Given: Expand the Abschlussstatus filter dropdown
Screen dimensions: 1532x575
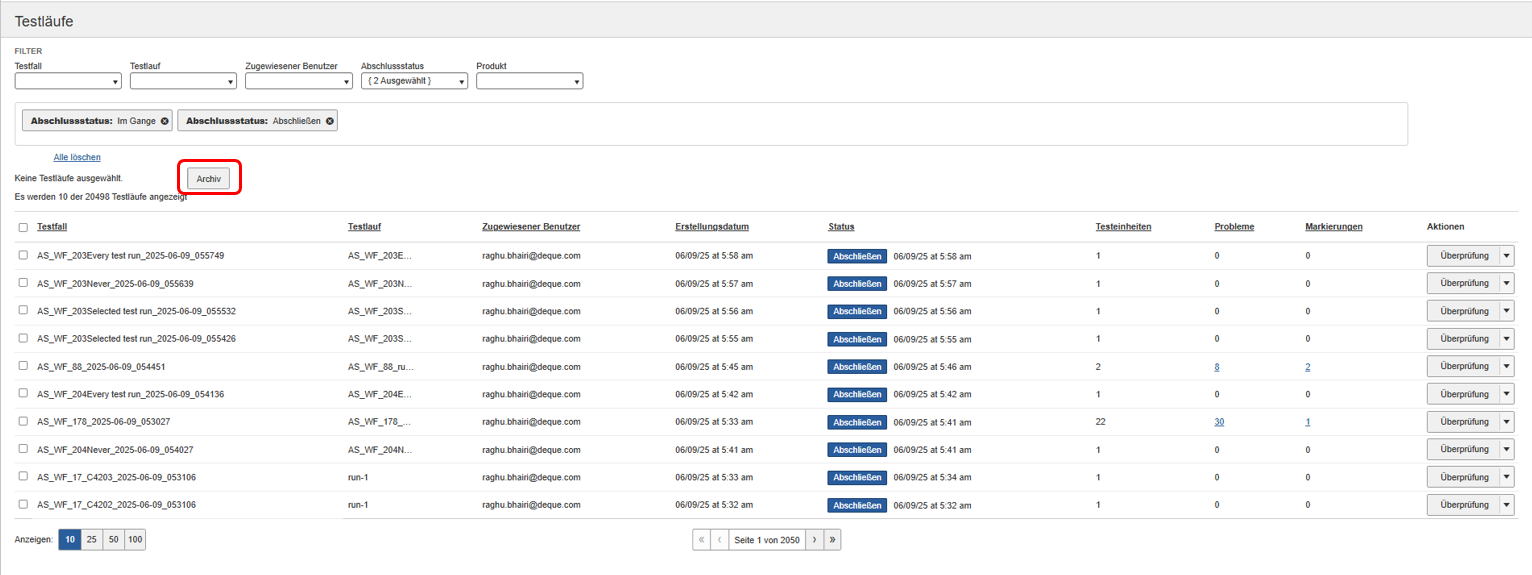Looking at the screenshot, I should [414, 81].
